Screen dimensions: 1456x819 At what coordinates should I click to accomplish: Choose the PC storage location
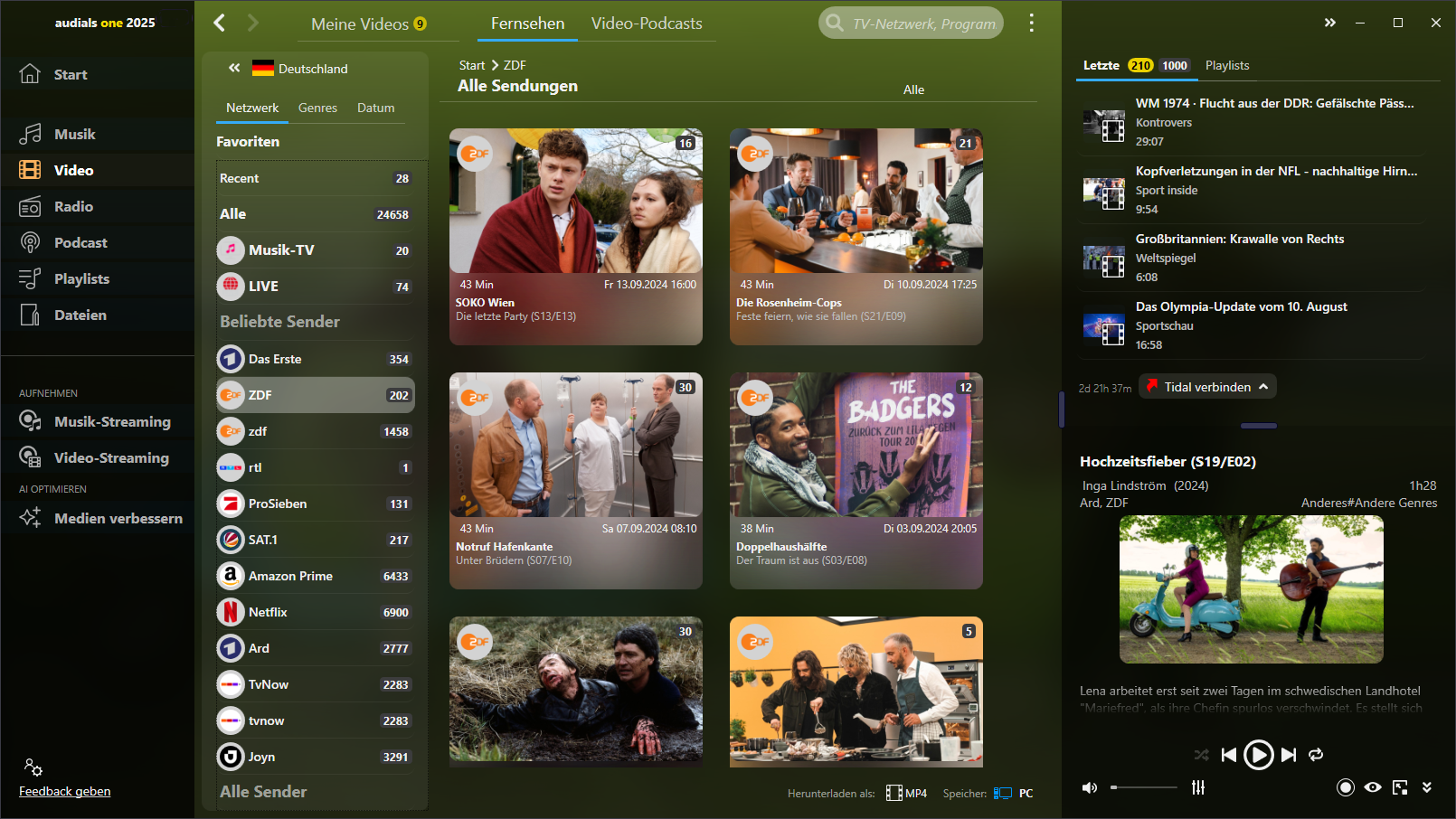click(1014, 793)
